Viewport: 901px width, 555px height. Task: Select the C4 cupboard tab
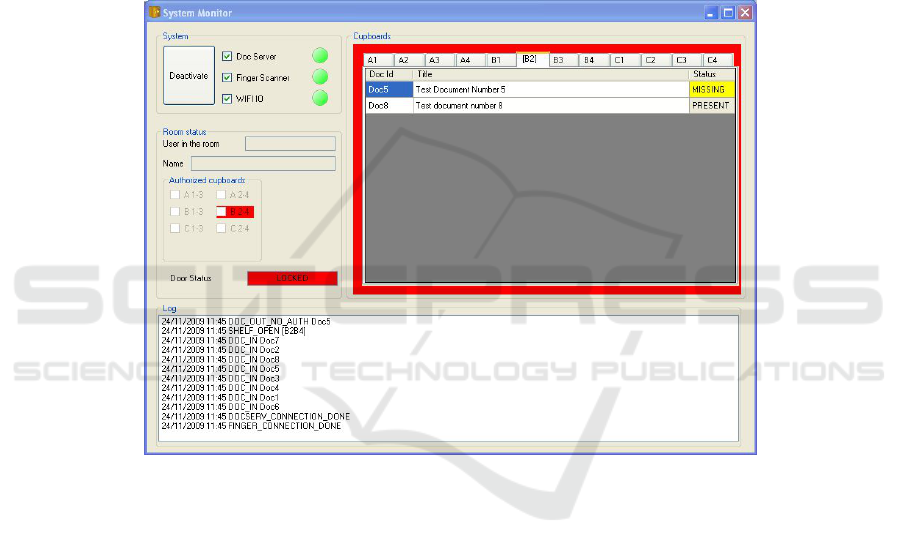pos(713,60)
